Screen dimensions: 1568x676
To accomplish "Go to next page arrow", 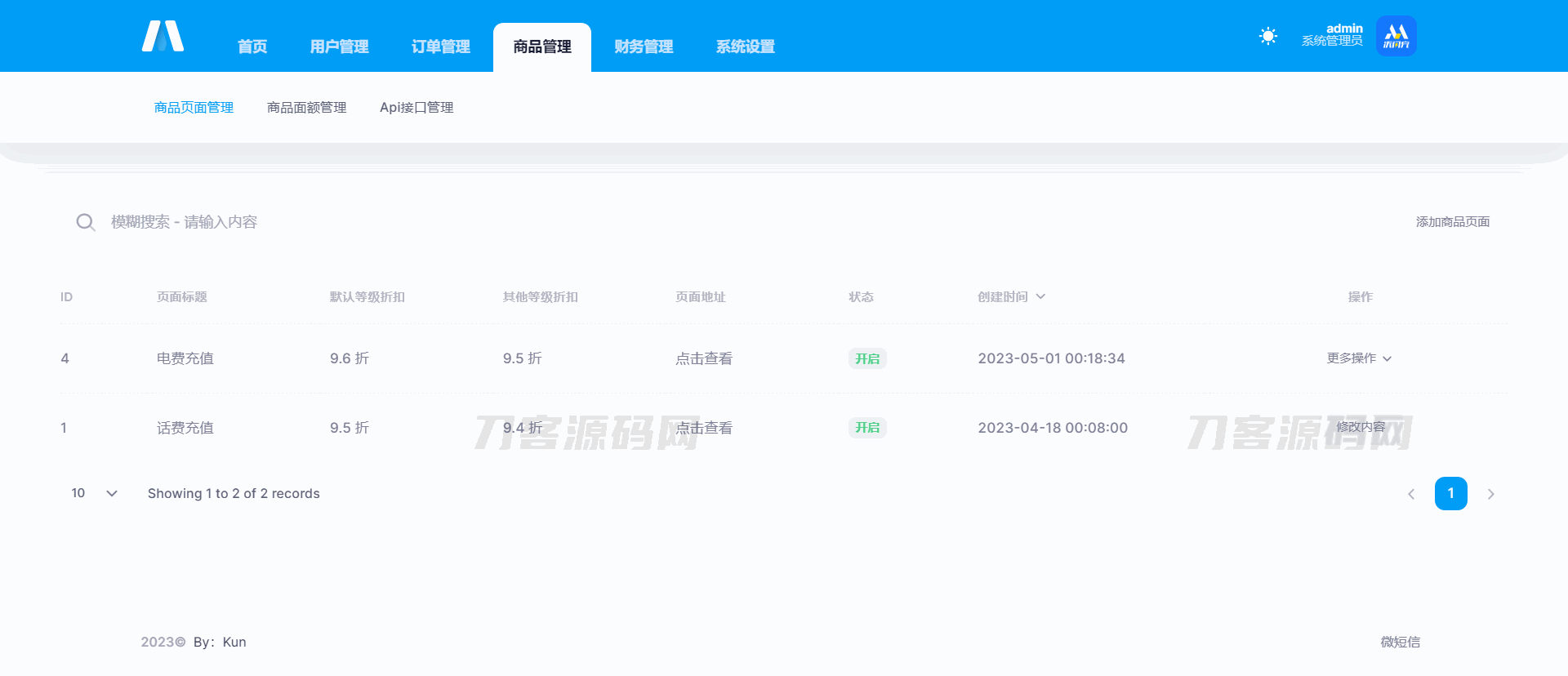I will click(x=1490, y=494).
